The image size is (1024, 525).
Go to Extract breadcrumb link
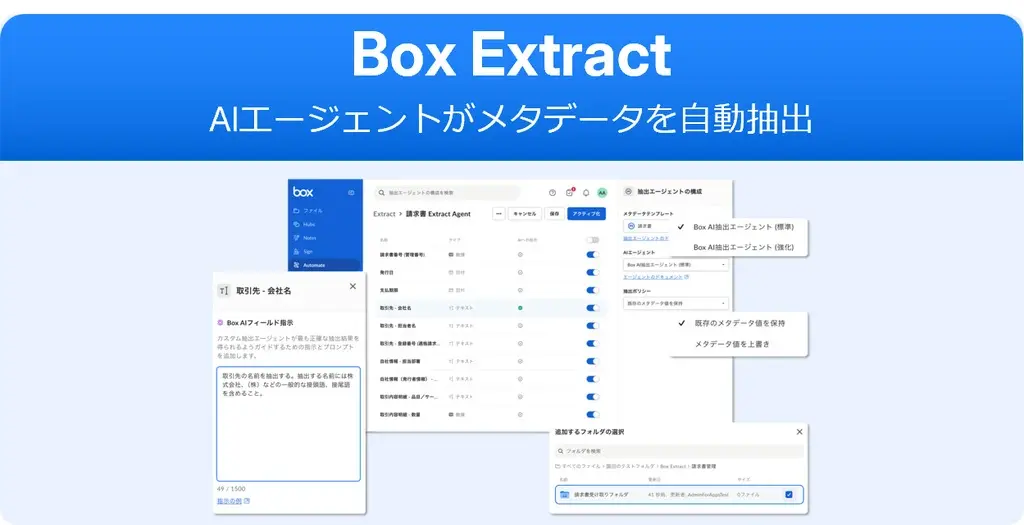pyautogui.click(x=384, y=214)
